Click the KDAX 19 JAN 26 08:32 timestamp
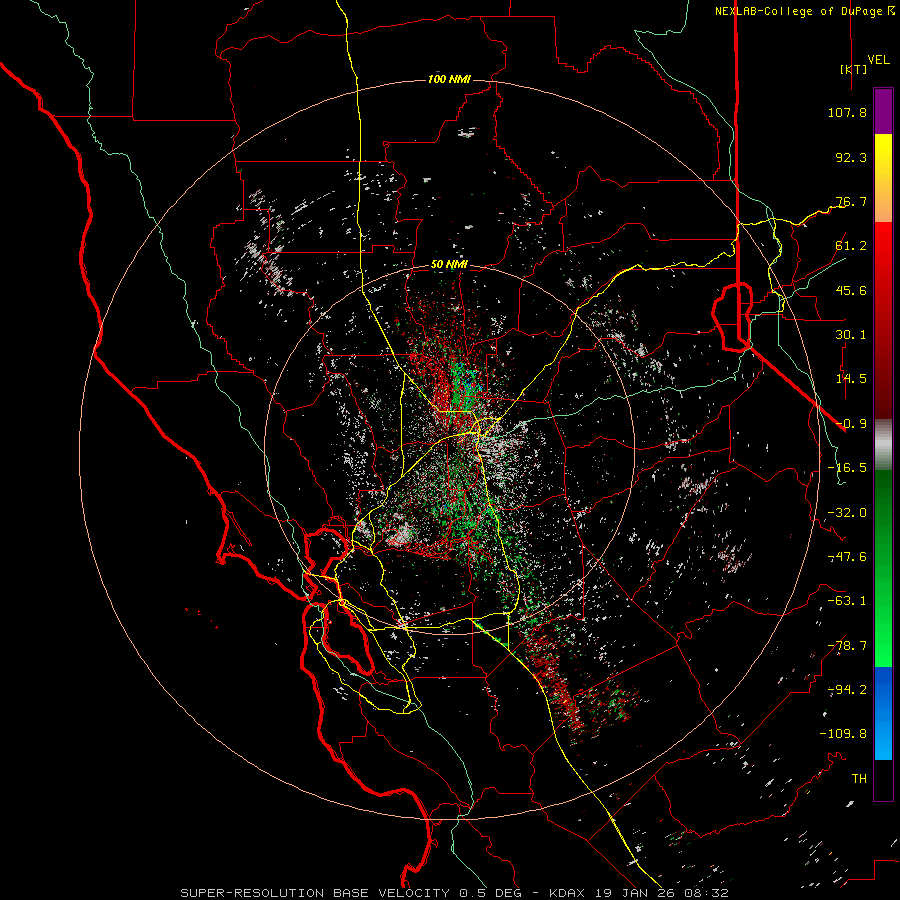The width and height of the screenshot is (900, 900). click(x=639, y=893)
